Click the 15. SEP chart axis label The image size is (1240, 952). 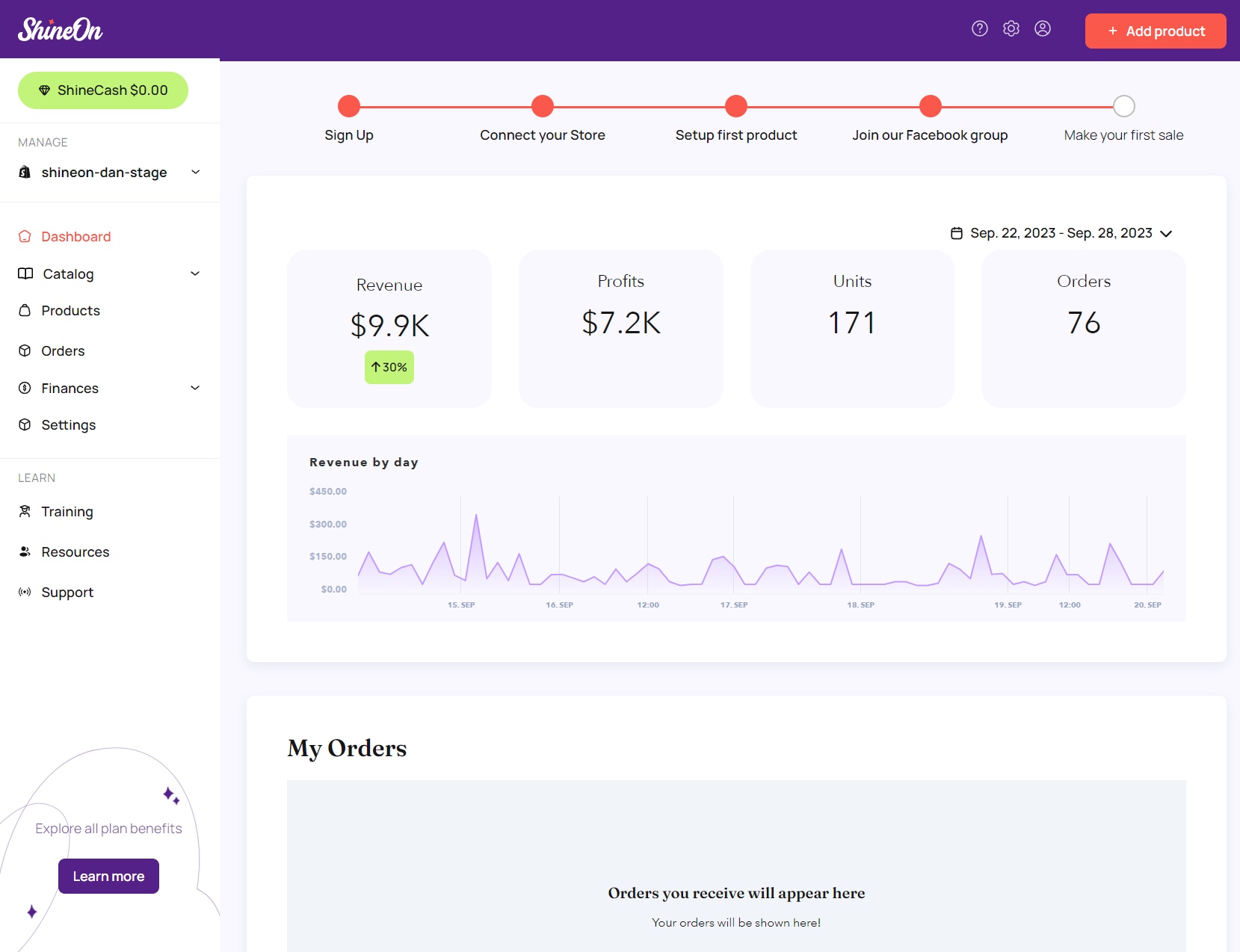tap(461, 605)
